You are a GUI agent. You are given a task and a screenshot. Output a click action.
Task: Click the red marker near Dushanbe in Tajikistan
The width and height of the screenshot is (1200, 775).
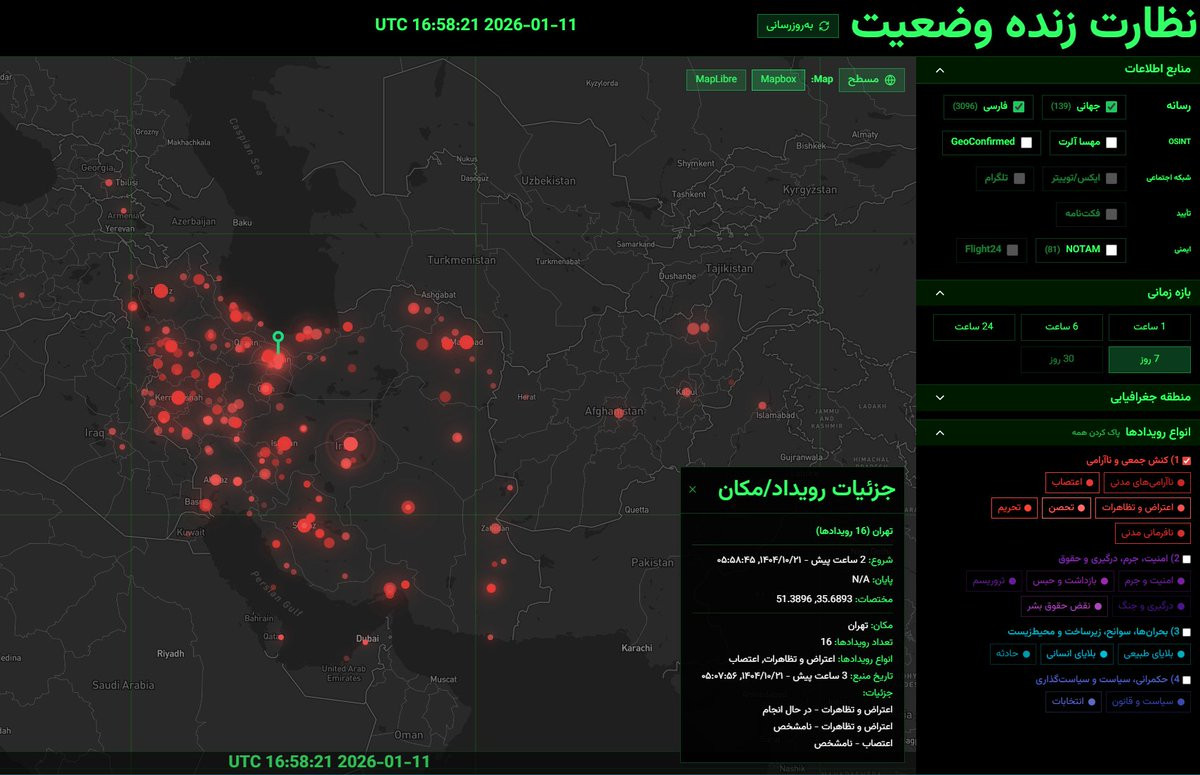(x=693, y=328)
